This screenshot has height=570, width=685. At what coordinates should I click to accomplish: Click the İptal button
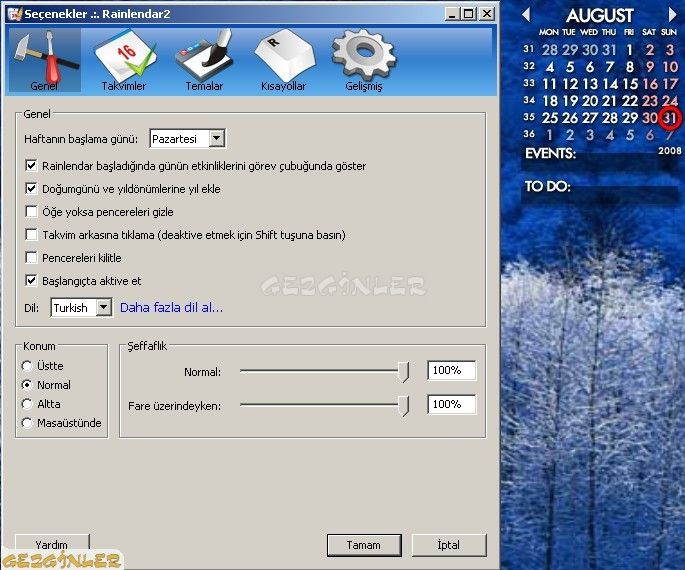point(449,545)
